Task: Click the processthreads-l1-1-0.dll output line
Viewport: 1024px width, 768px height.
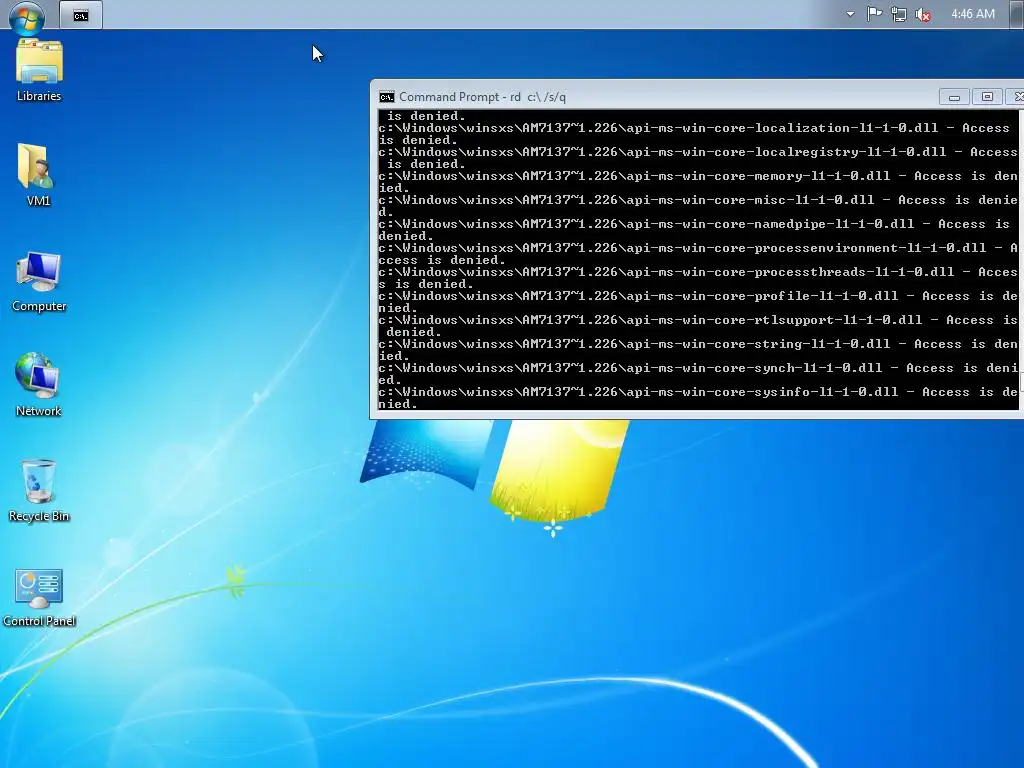Action: pyautogui.click(x=697, y=278)
